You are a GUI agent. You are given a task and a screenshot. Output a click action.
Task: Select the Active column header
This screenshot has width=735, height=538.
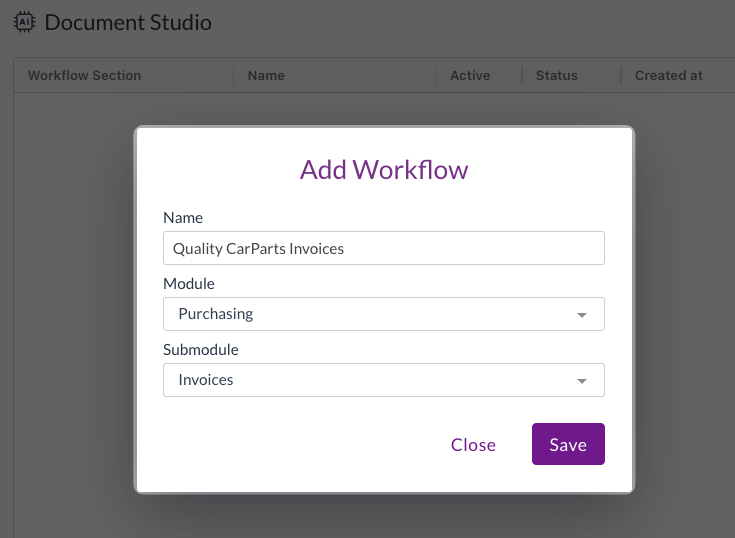tap(469, 75)
